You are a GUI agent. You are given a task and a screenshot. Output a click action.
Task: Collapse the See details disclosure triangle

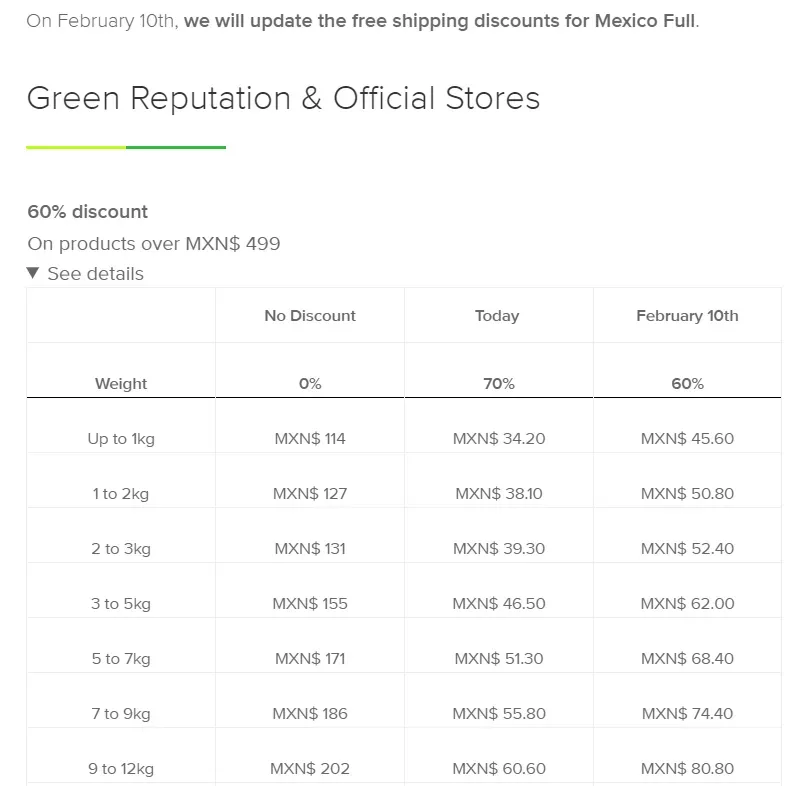point(33,273)
